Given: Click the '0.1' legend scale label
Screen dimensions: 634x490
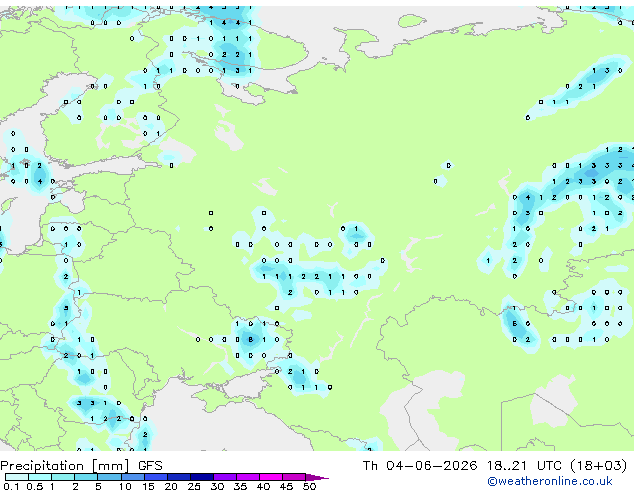Looking at the screenshot, I should tap(11, 486).
